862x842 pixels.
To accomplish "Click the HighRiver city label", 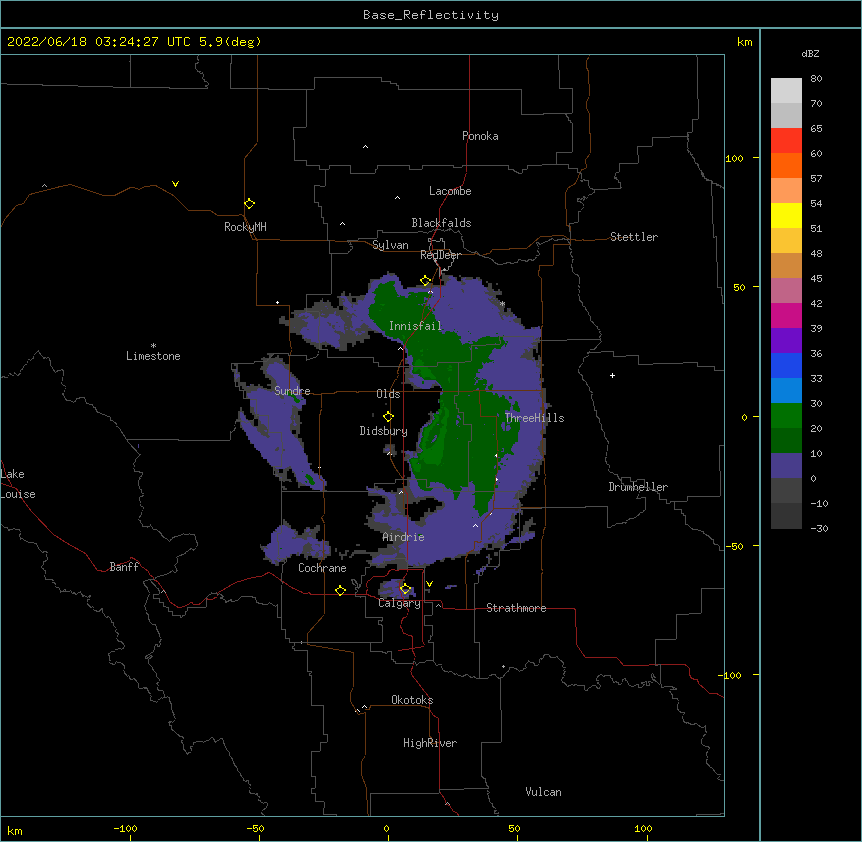I will [430, 743].
